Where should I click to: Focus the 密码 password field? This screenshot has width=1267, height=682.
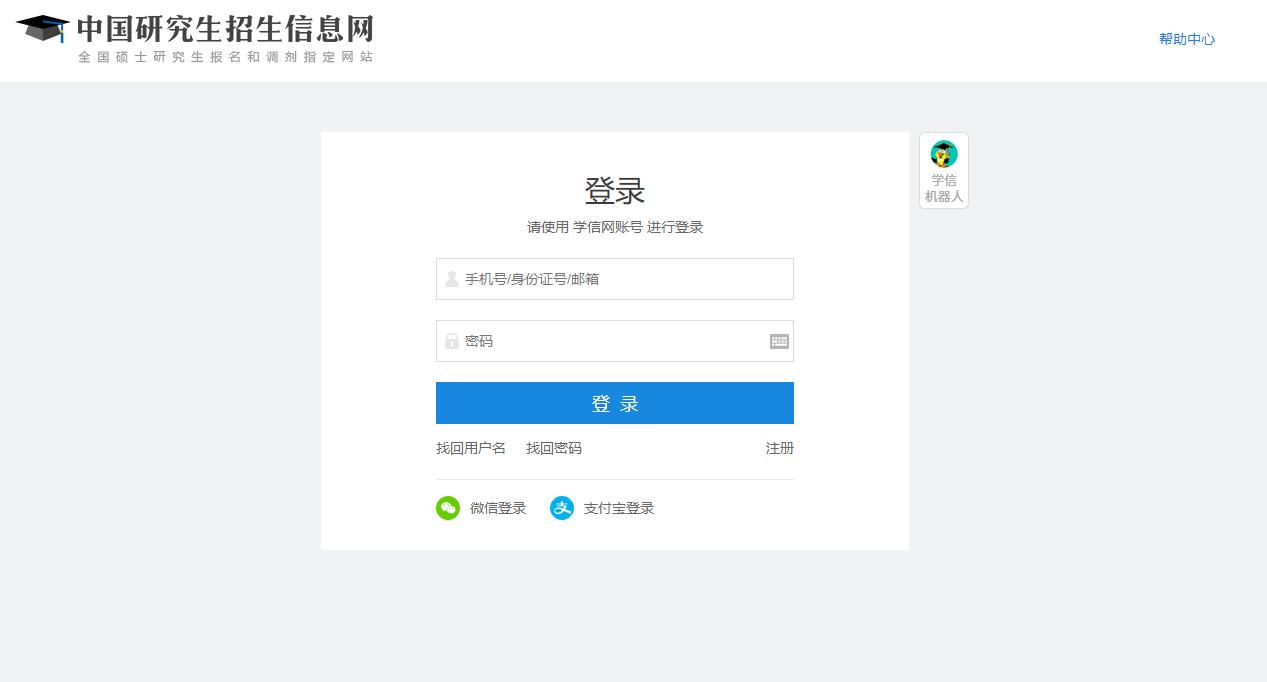(615, 341)
